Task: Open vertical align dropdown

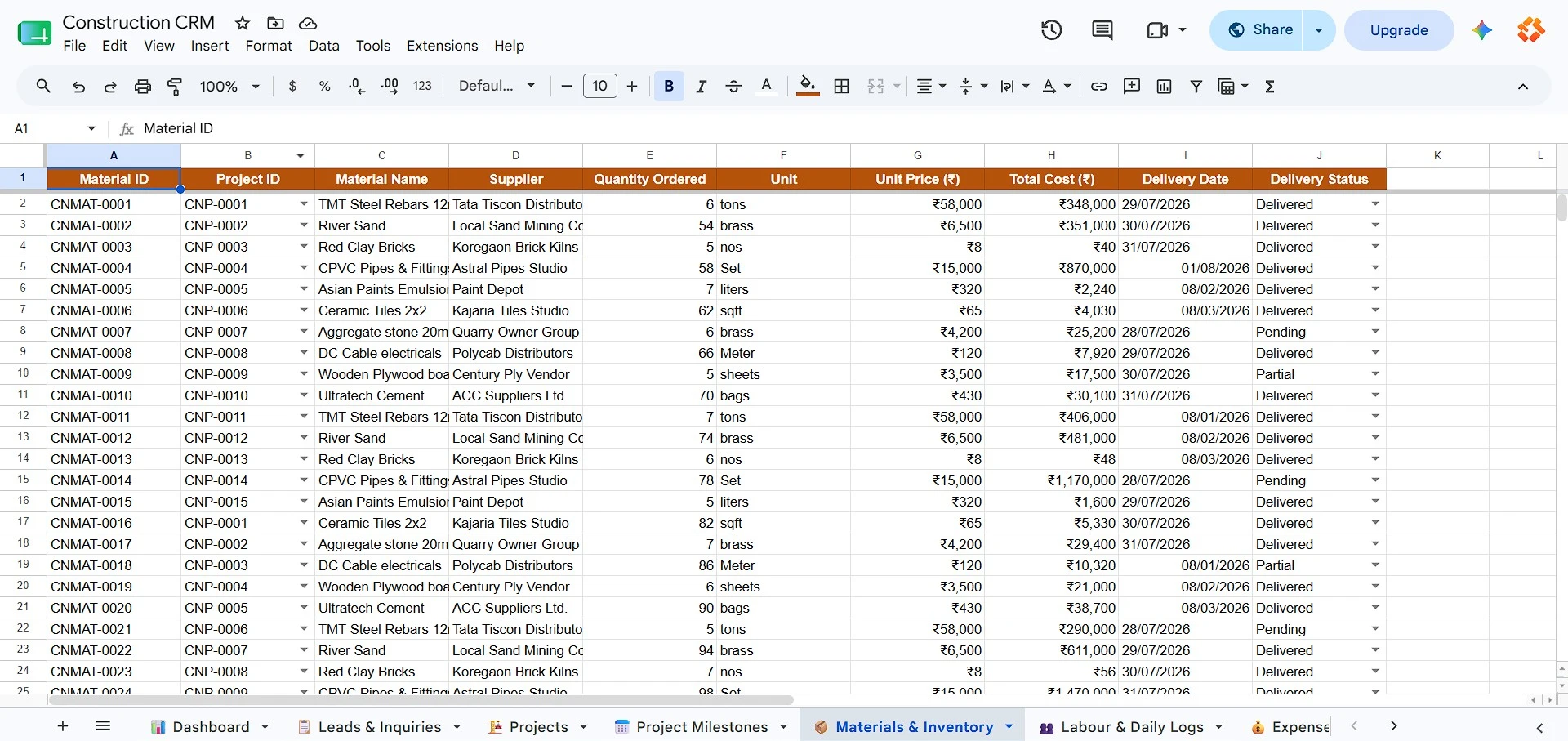Action: [x=973, y=86]
